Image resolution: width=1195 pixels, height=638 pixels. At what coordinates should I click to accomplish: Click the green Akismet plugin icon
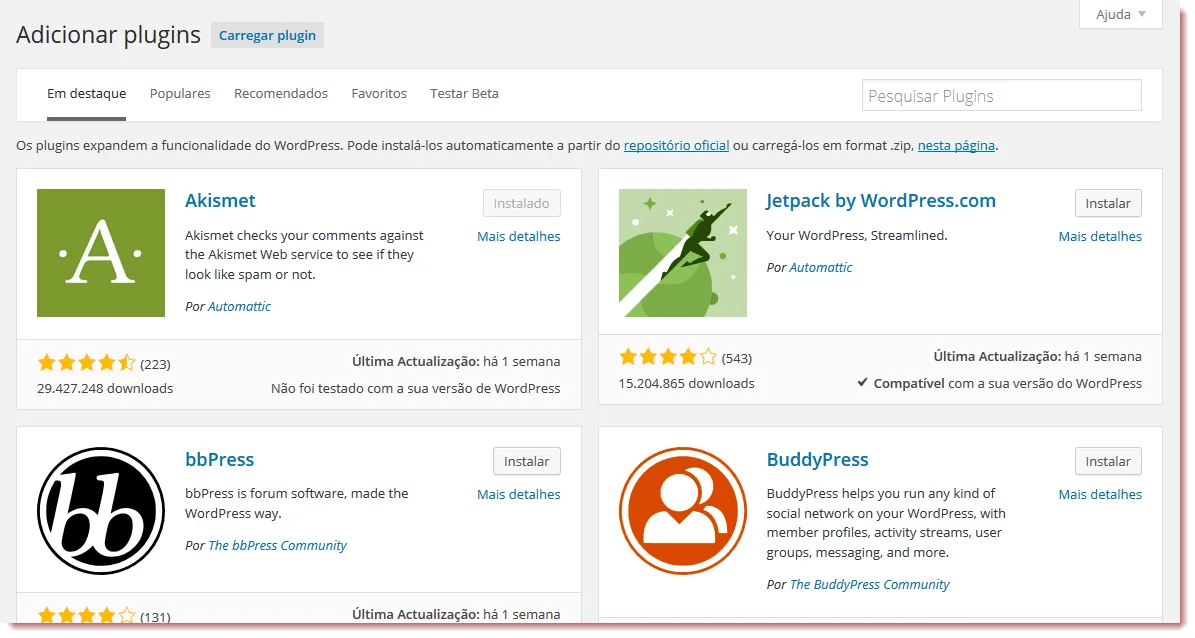pos(101,253)
